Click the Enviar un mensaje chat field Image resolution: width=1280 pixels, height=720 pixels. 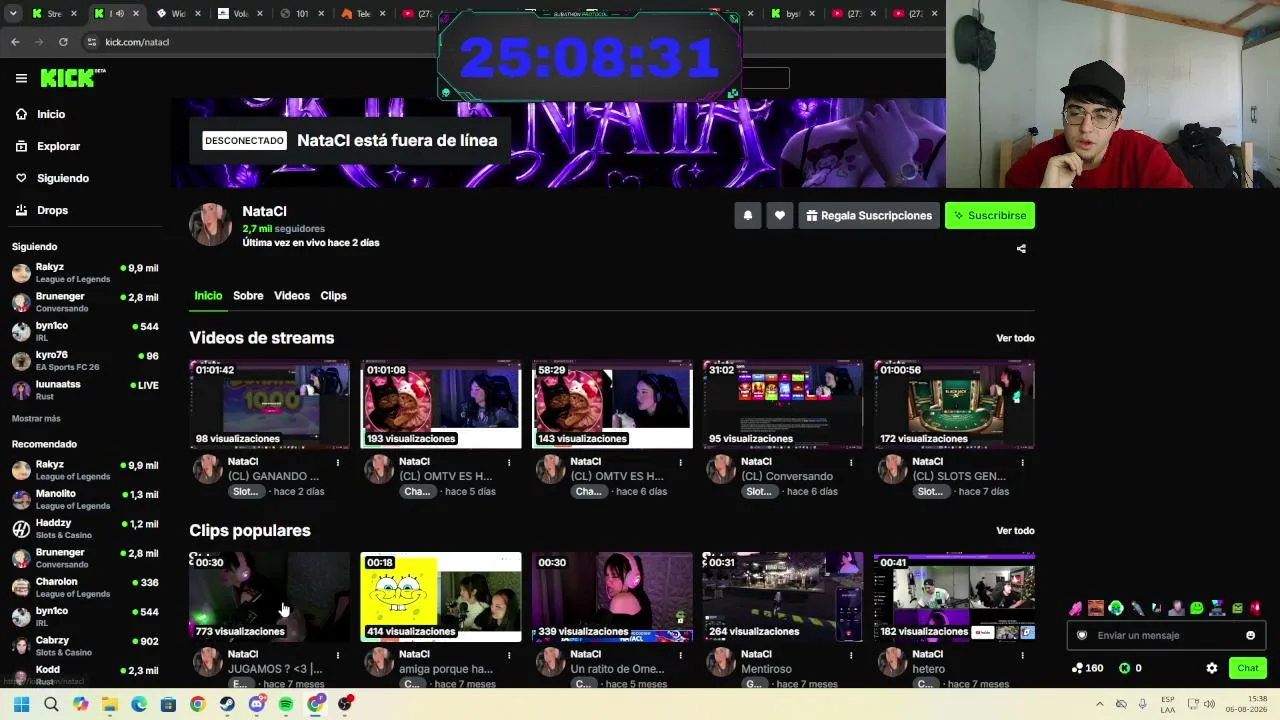pos(1165,635)
